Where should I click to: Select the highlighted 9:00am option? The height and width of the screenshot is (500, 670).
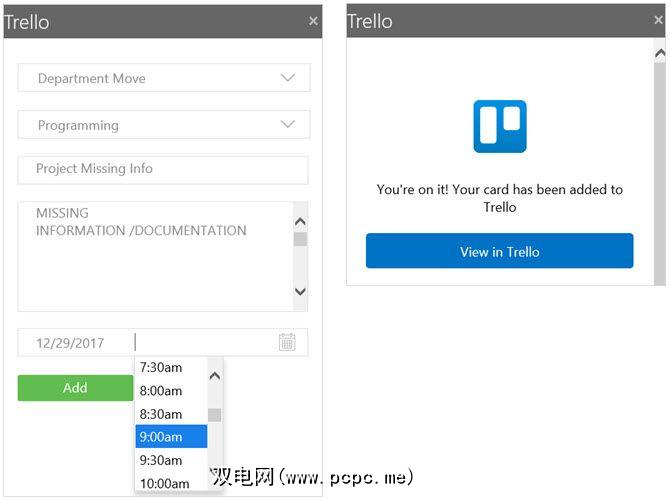point(161,436)
